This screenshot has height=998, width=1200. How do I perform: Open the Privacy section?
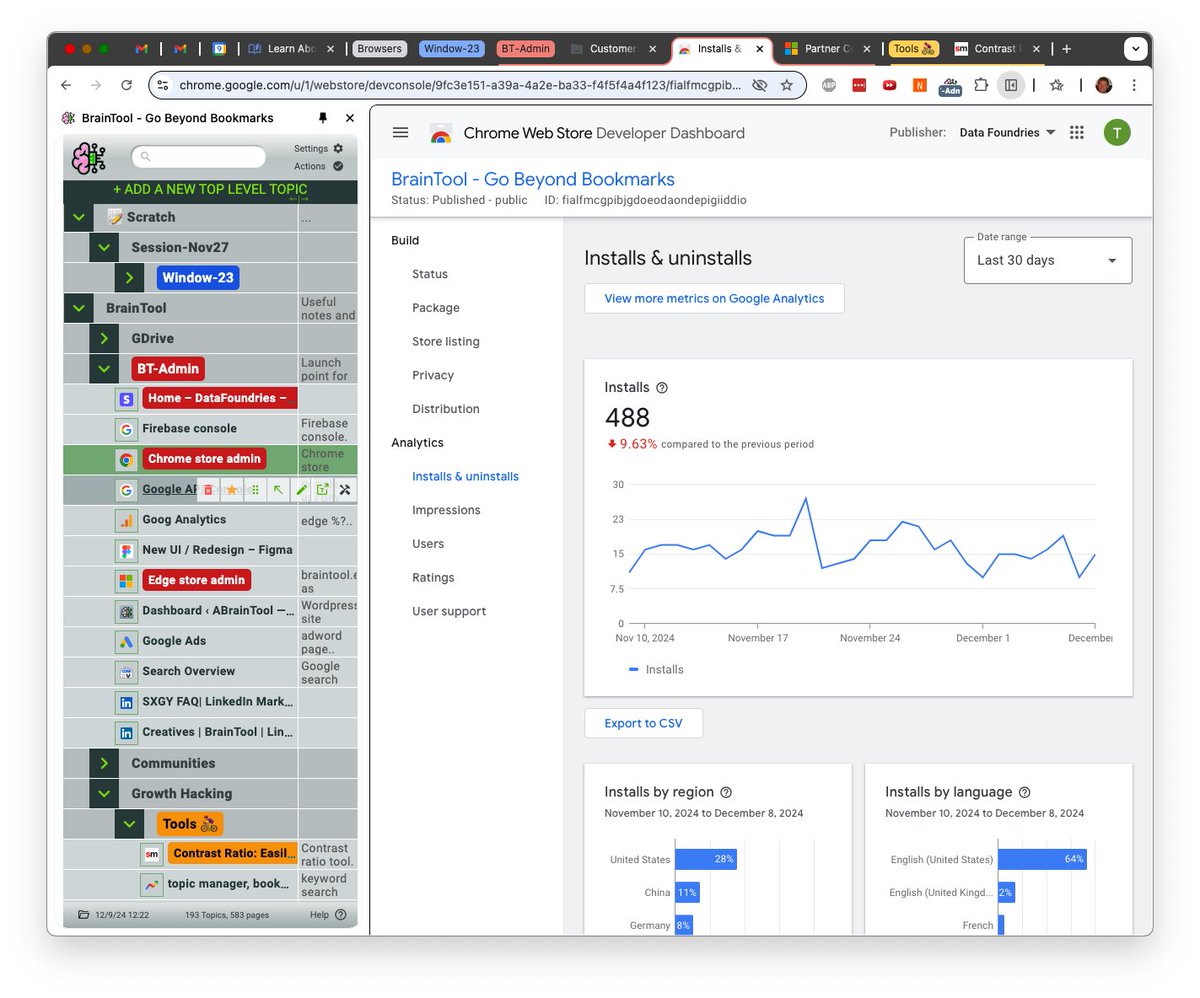click(x=433, y=375)
